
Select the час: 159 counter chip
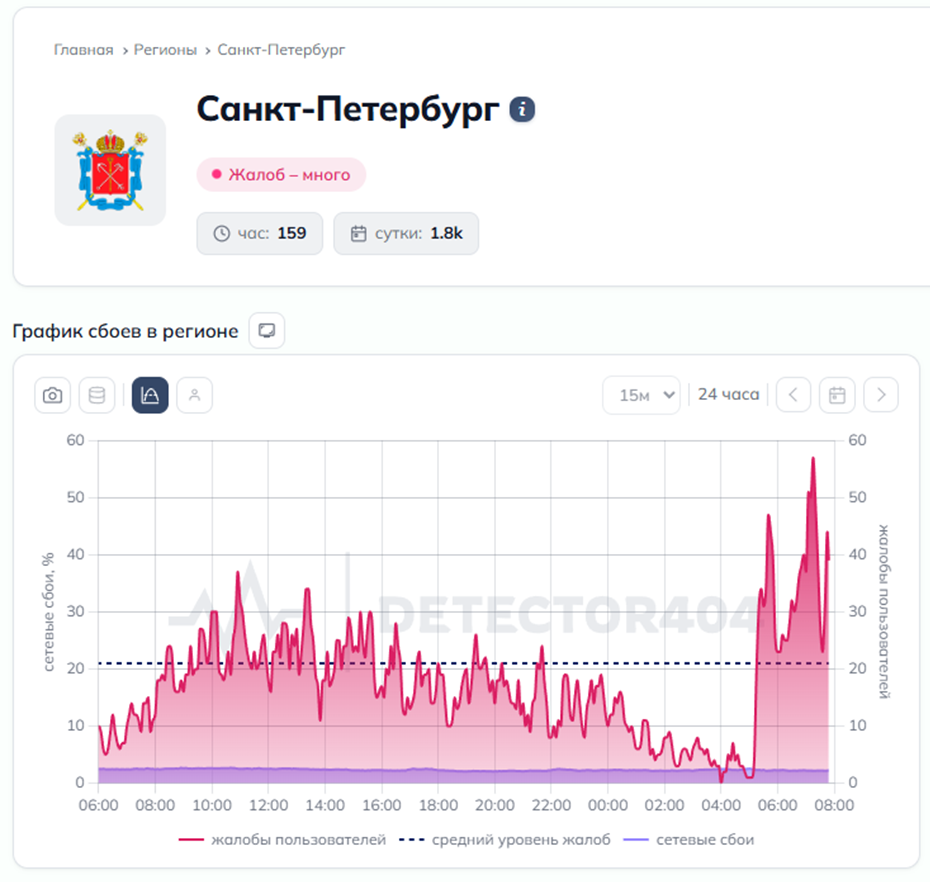(260, 233)
